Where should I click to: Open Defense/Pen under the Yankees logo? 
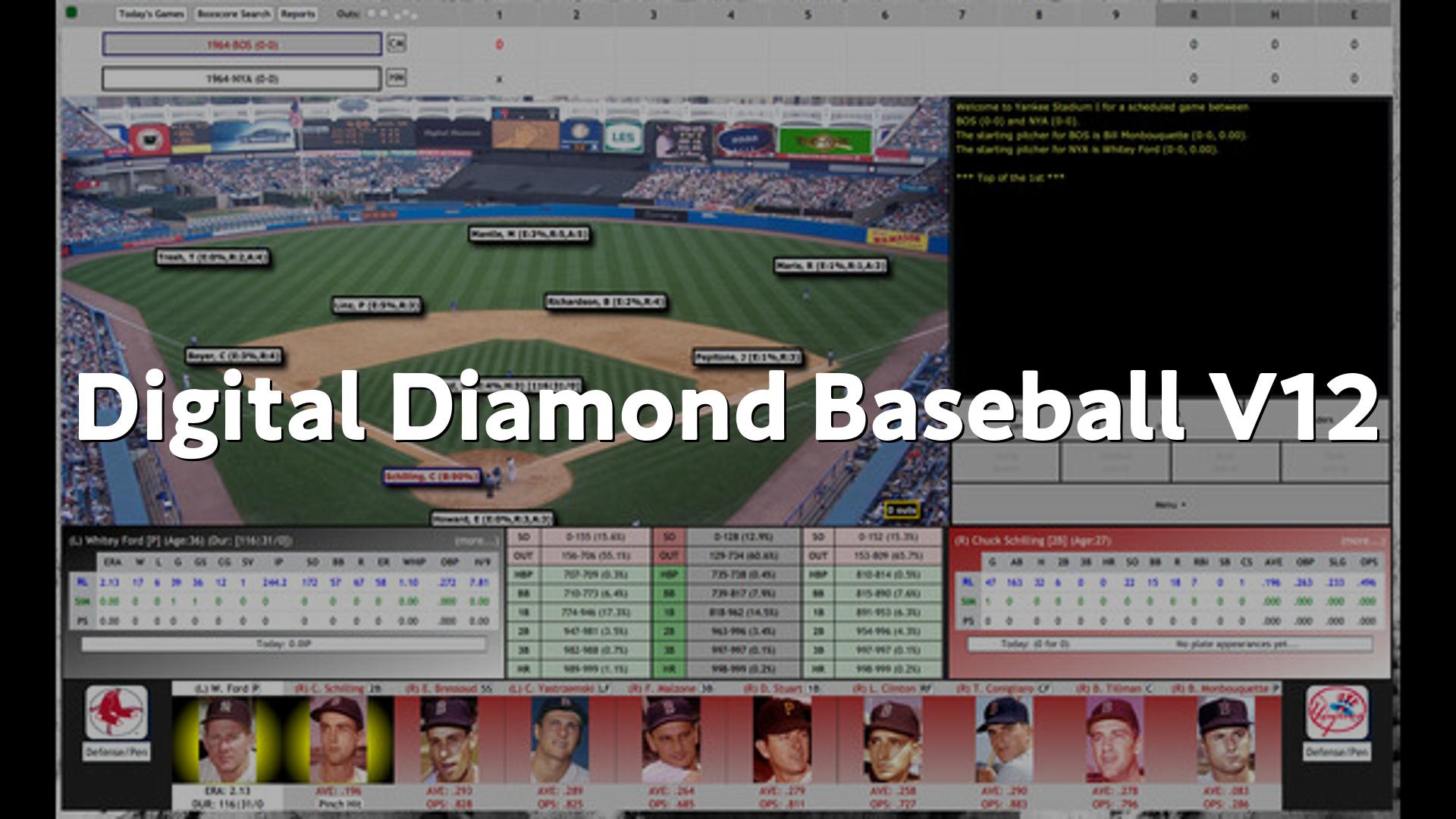click(x=1337, y=752)
